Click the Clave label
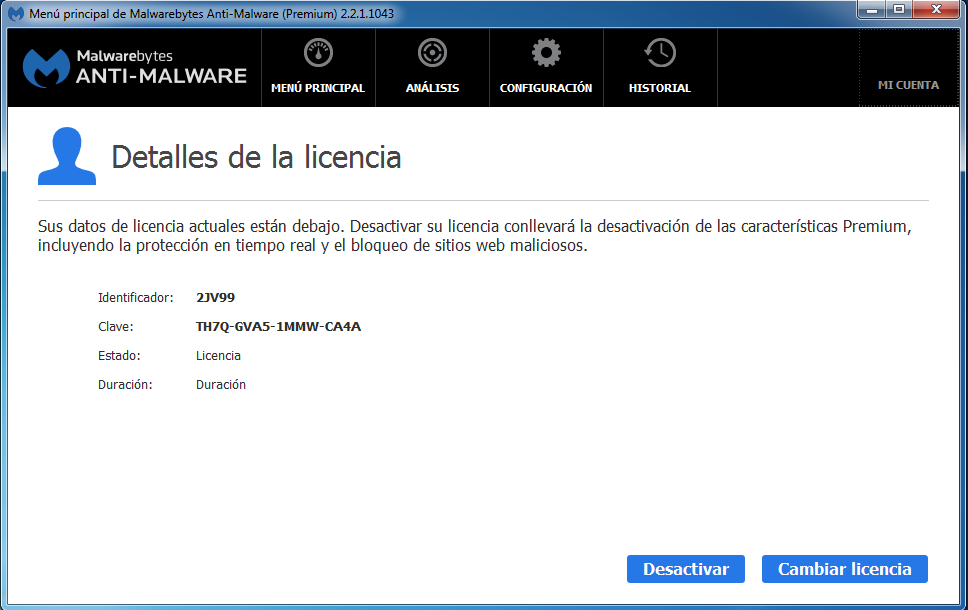Image resolution: width=968 pixels, height=610 pixels. pos(115,327)
